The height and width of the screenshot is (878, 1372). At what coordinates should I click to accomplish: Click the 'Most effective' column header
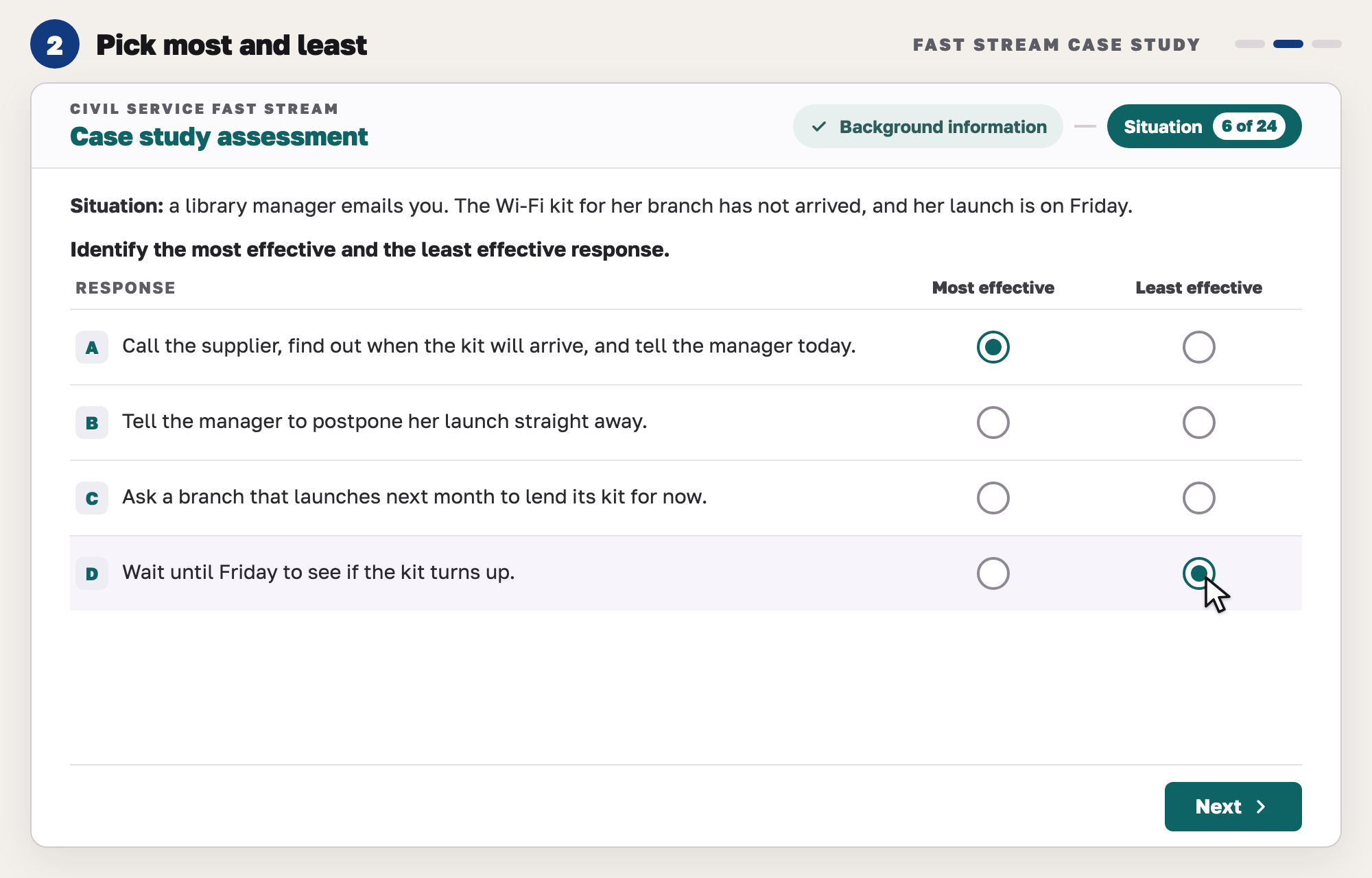pos(993,287)
